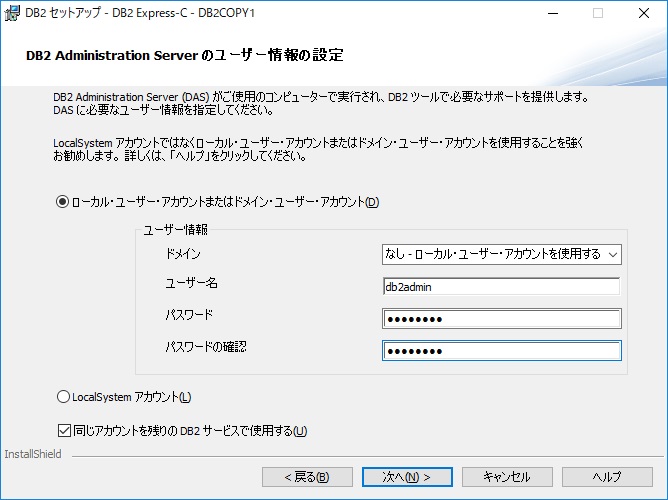Screen dimensions: 668x500
Task: Close the DB2 setup window
Action: pyautogui.click(x=644, y=13)
